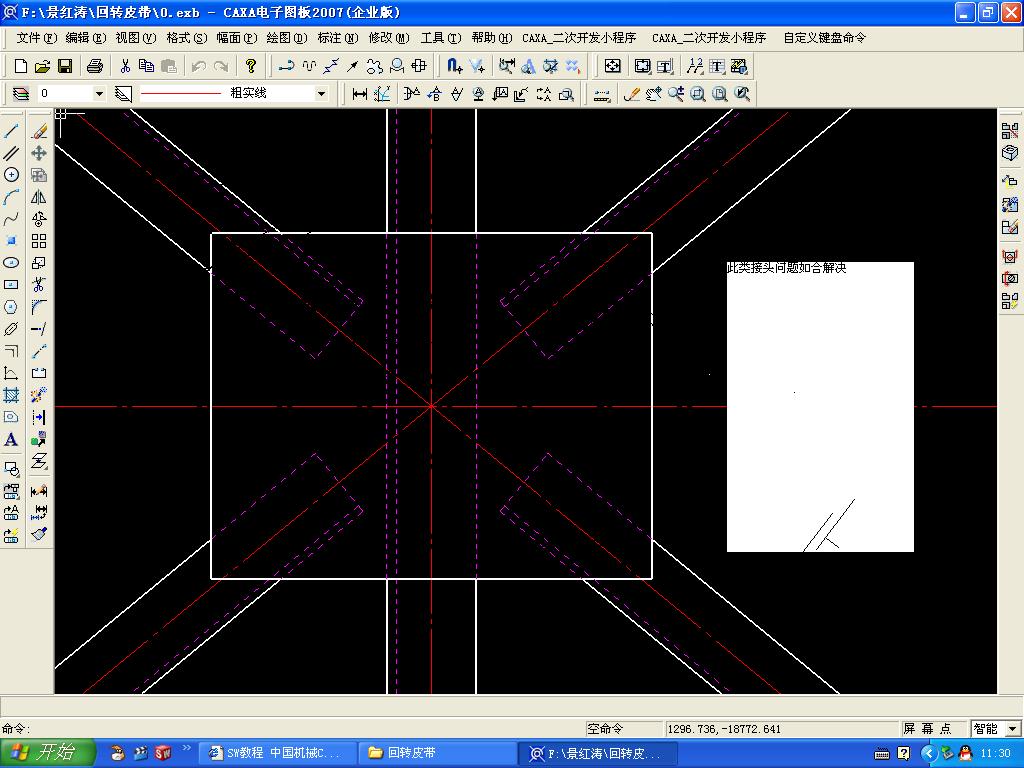Click the 空命令 status text
The height and width of the screenshot is (768, 1024).
[605, 728]
